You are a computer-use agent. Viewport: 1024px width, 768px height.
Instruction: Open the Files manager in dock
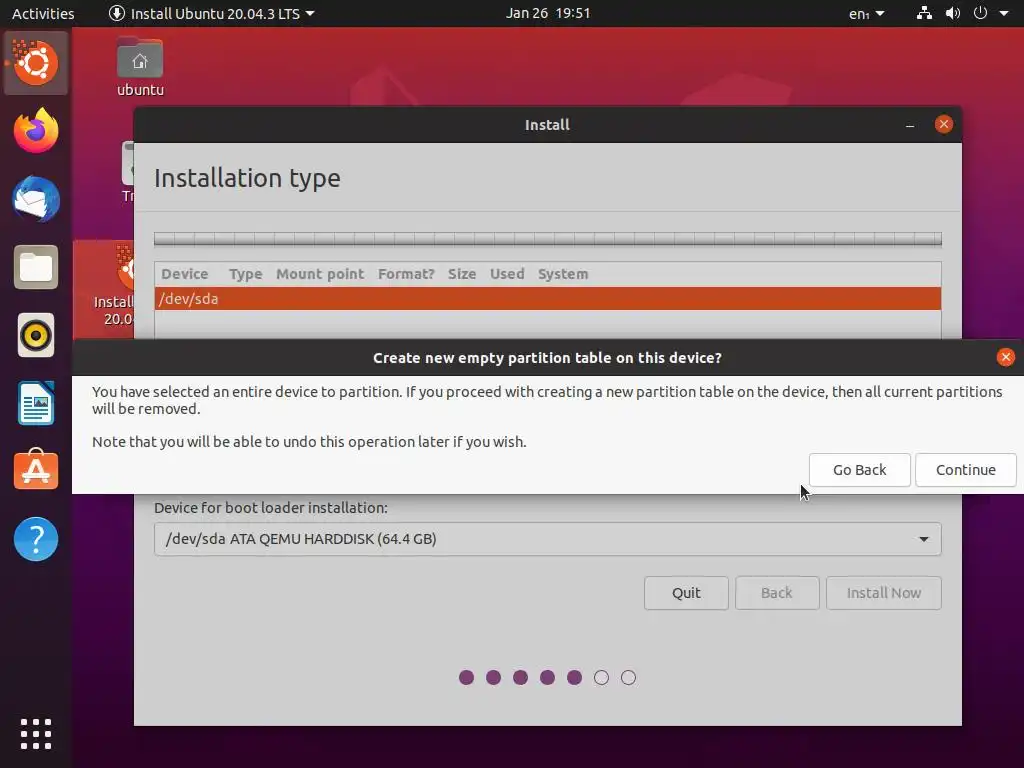click(36, 267)
